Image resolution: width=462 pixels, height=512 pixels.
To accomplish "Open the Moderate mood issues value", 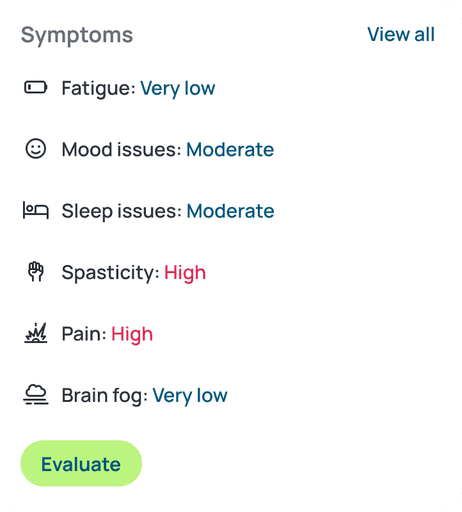I will pos(230,149).
